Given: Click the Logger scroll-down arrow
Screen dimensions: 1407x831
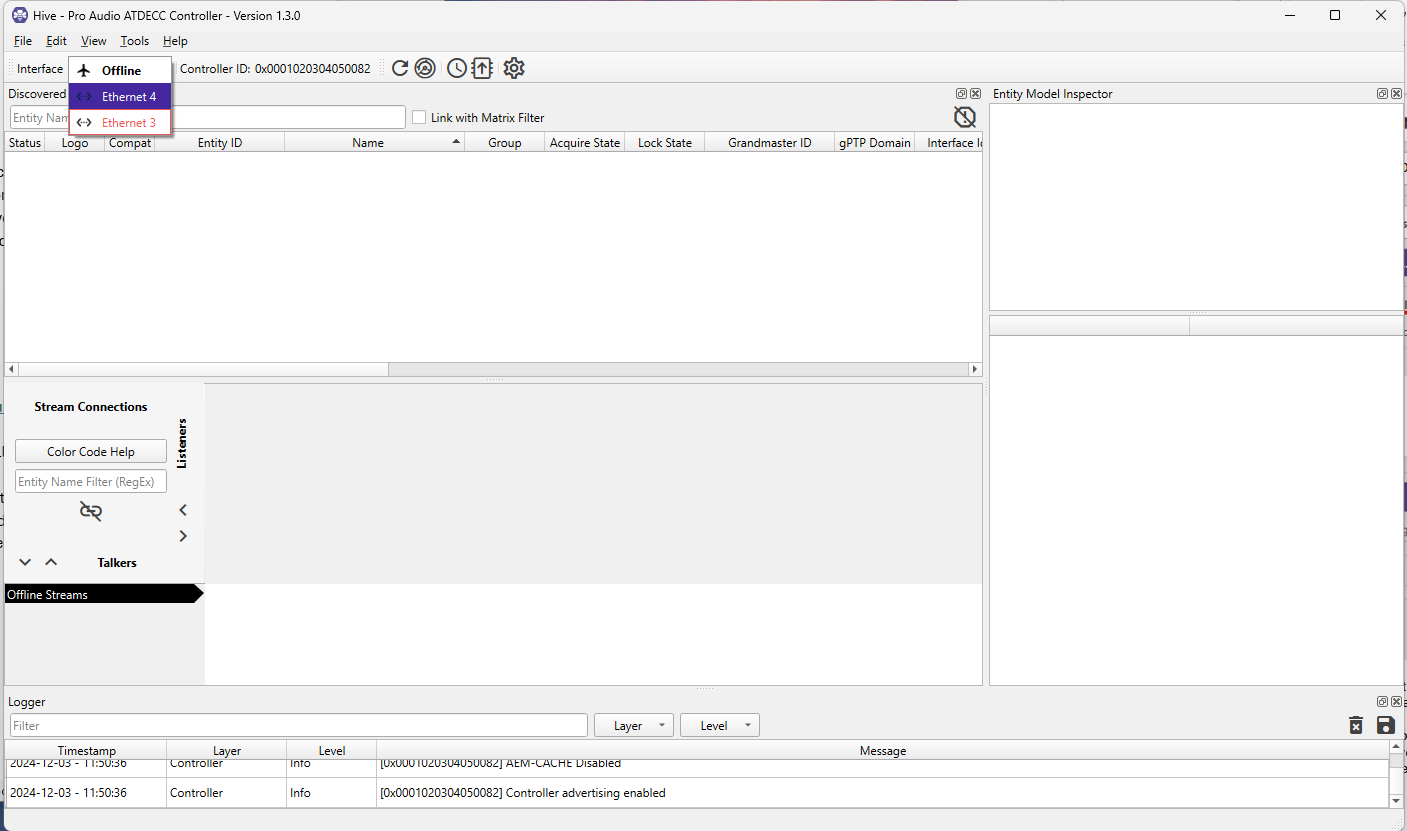Looking at the screenshot, I should (x=1396, y=801).
